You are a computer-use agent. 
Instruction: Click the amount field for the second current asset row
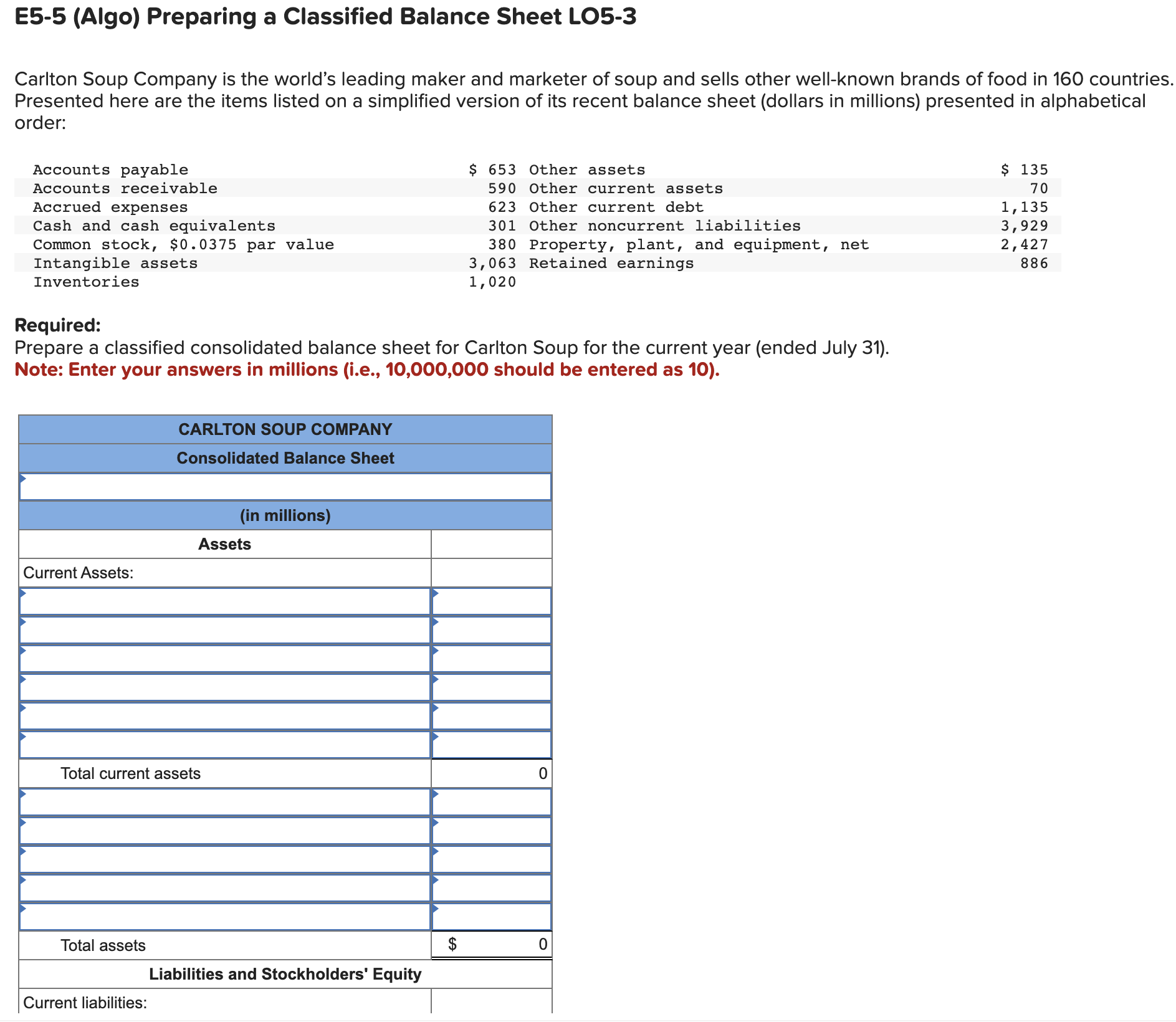(x=491, y=629)
